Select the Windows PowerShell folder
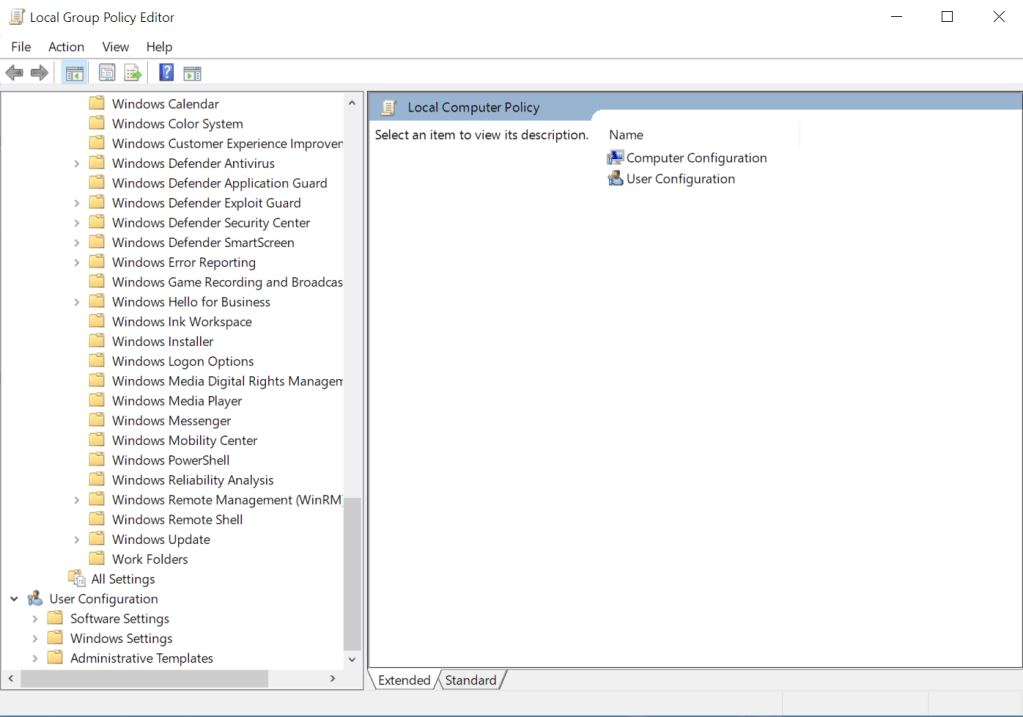The width and height of the screenshot is (1023, 717). pyautogui.click(x=170, y=461)
